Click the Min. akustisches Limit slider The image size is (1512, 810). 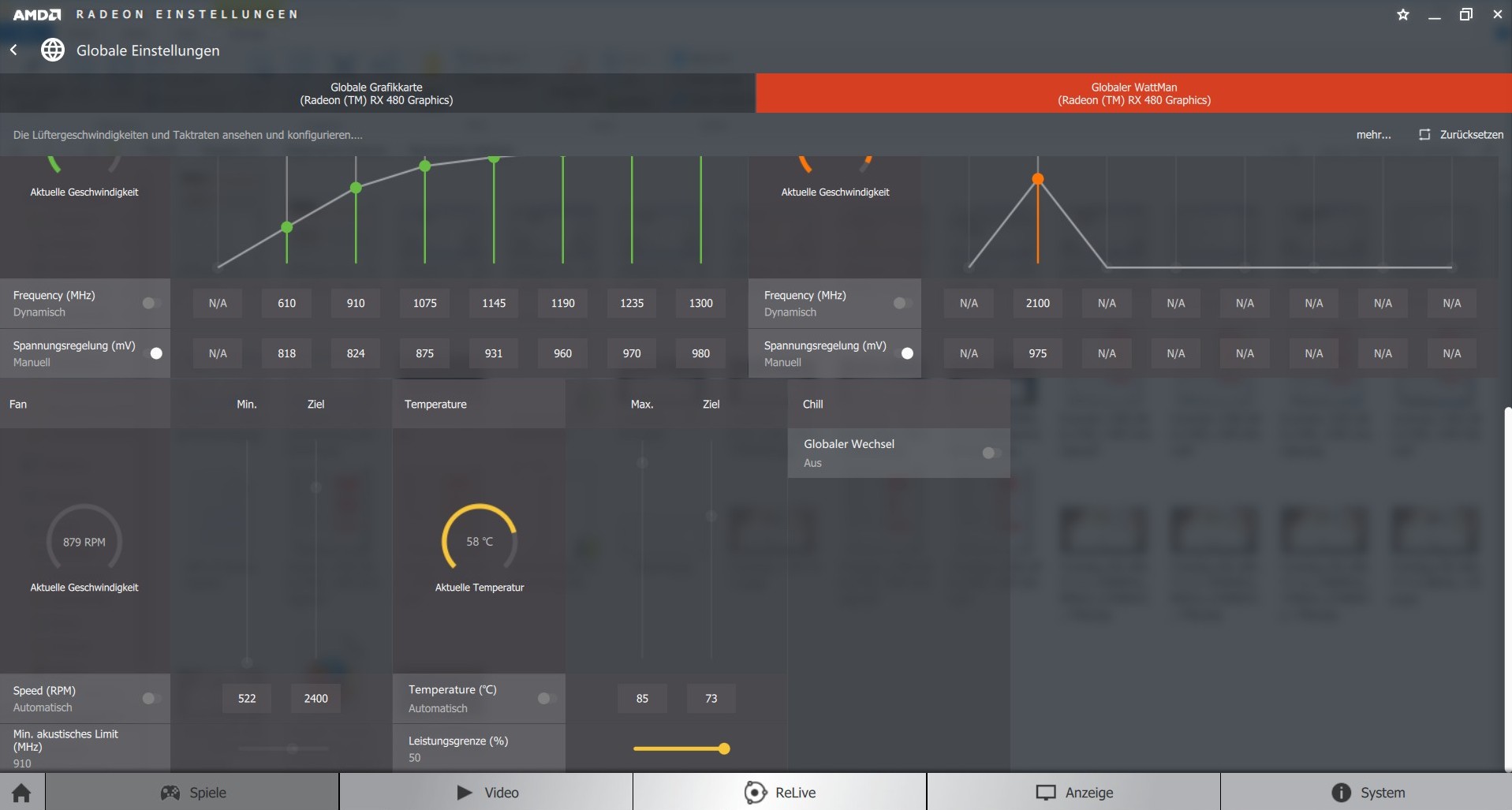283,748
